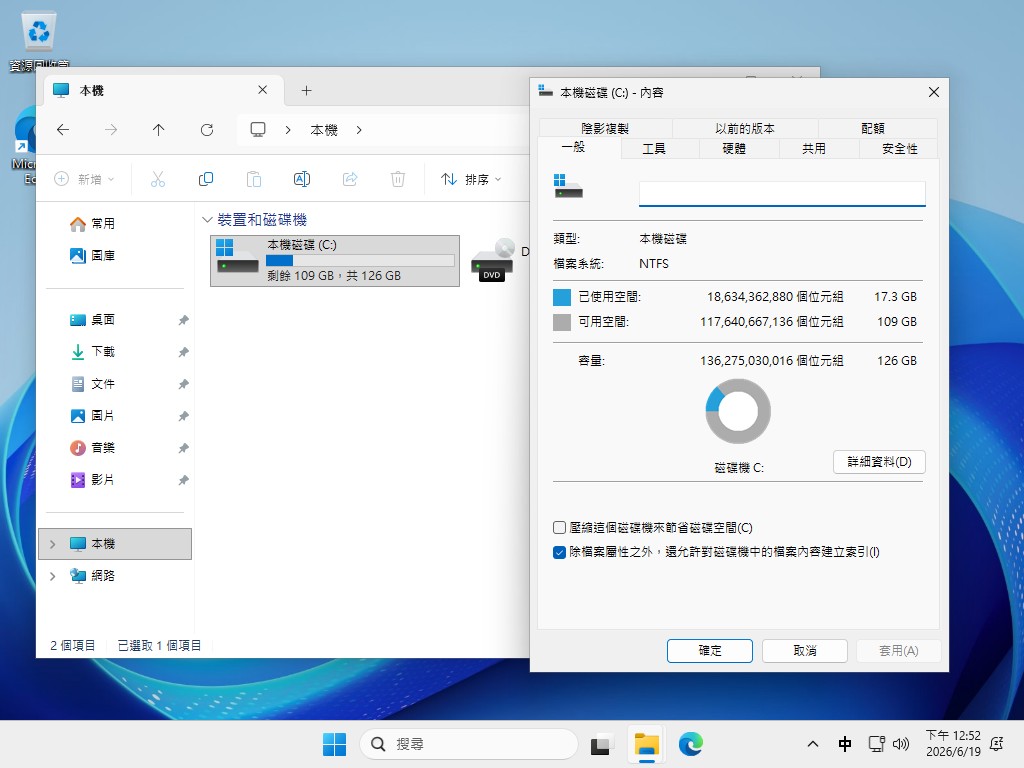1024x768 pixels.
Task: Uncheck the file content indexing checkbox
Action: pyautogui.click(x=559, y=552)
